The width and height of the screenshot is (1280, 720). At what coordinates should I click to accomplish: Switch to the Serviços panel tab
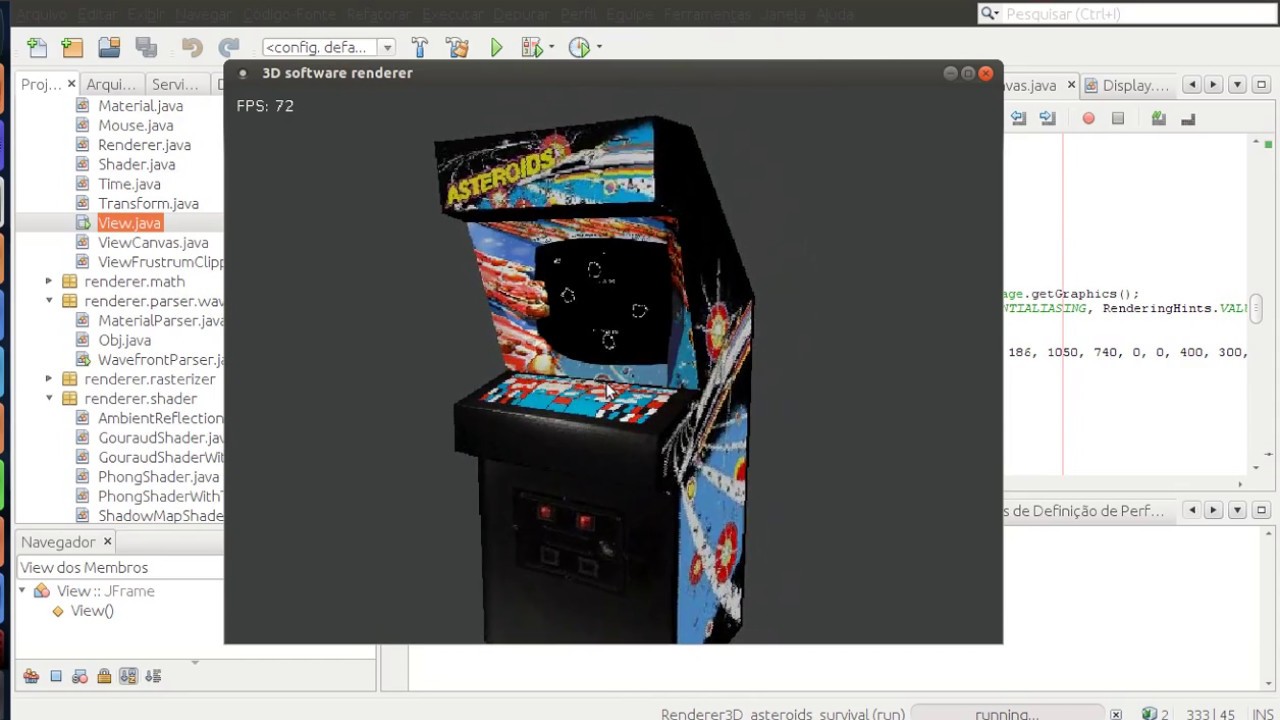coord(175,85)
